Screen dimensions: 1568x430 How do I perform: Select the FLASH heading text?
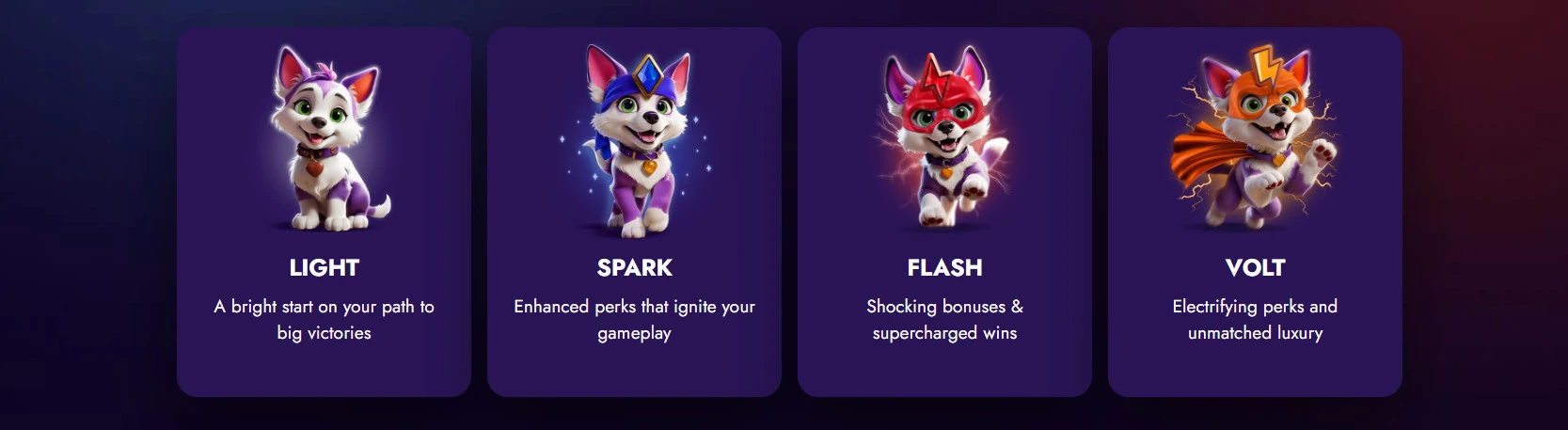[944, 268]
